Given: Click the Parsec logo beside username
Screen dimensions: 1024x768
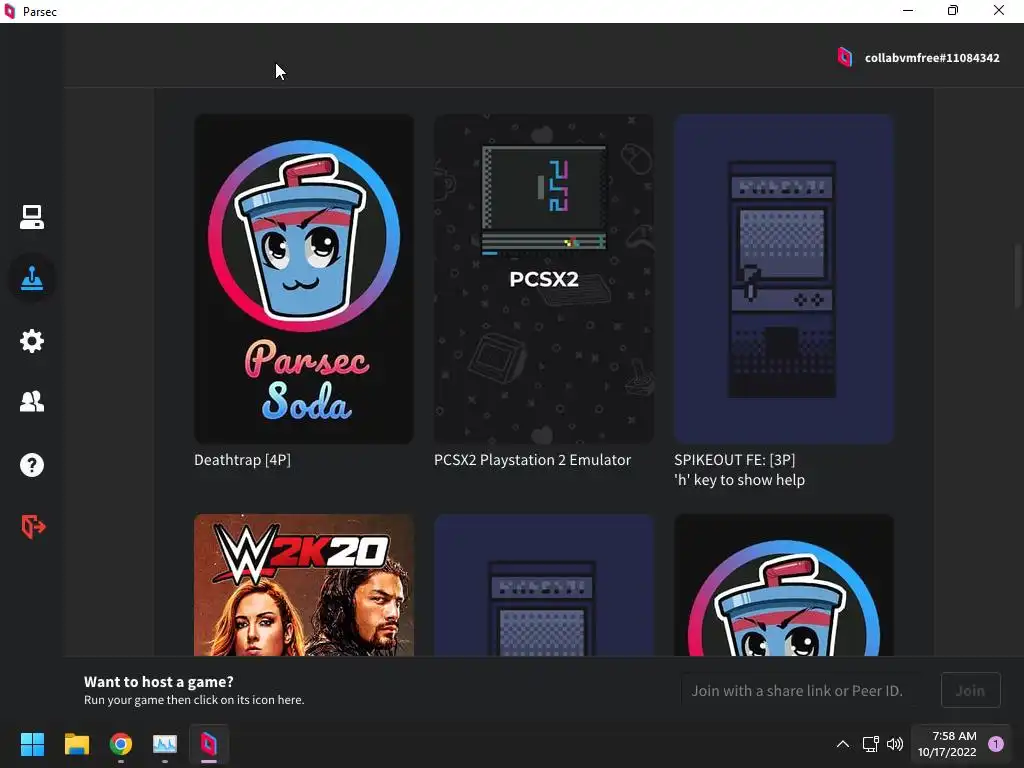Looking at the screenshot, I should pyautogui.click(x=845, y=57).
